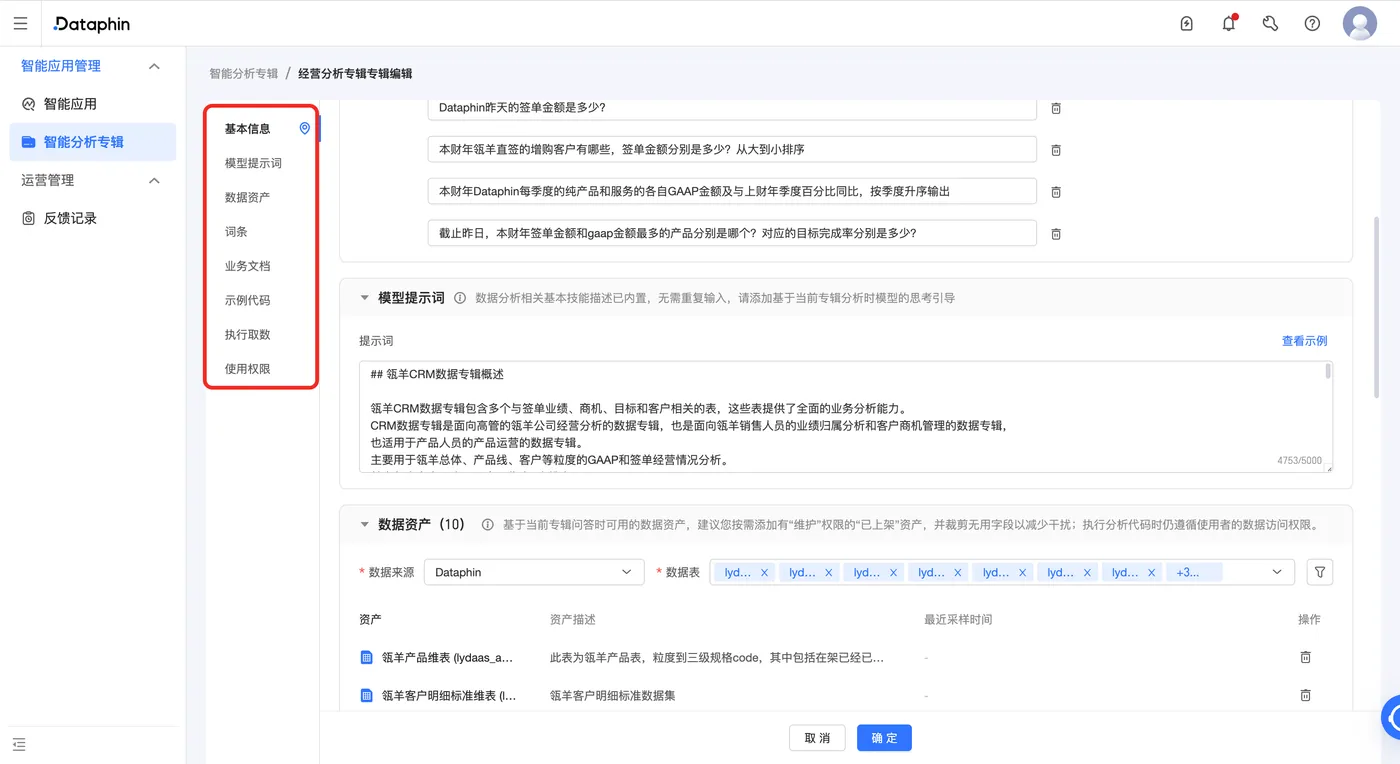The height and width of the screenshot is (764, 1400).
Task: Delete the question starting with 截止昨日
Action: (1055, 234)
